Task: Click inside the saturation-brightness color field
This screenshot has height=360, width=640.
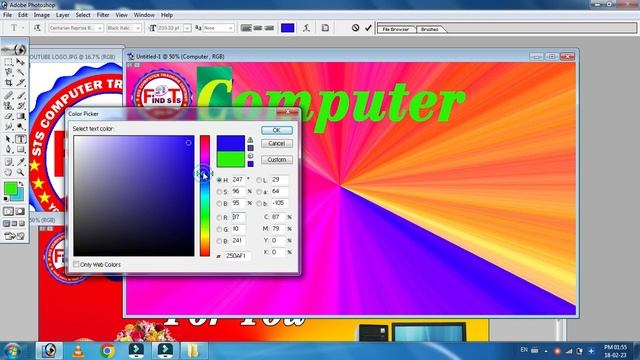Action: click(134, 196)
